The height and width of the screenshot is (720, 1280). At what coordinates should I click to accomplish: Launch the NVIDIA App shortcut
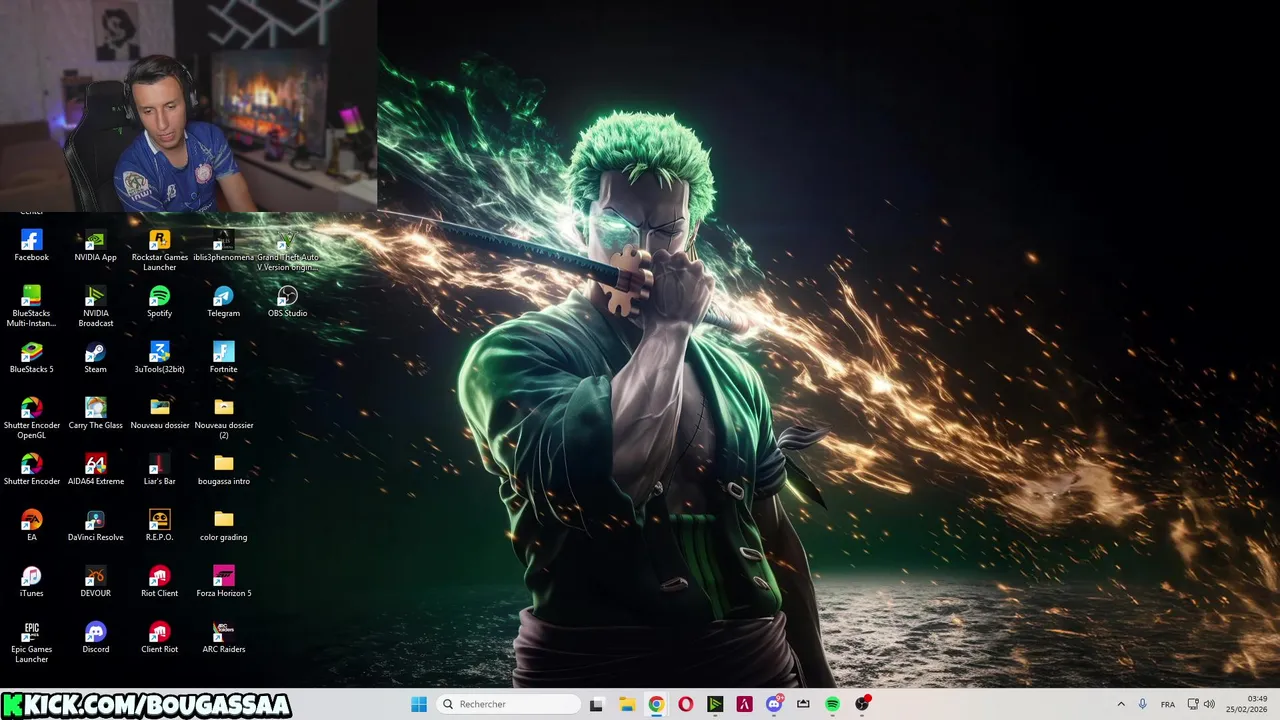(95, 245)
